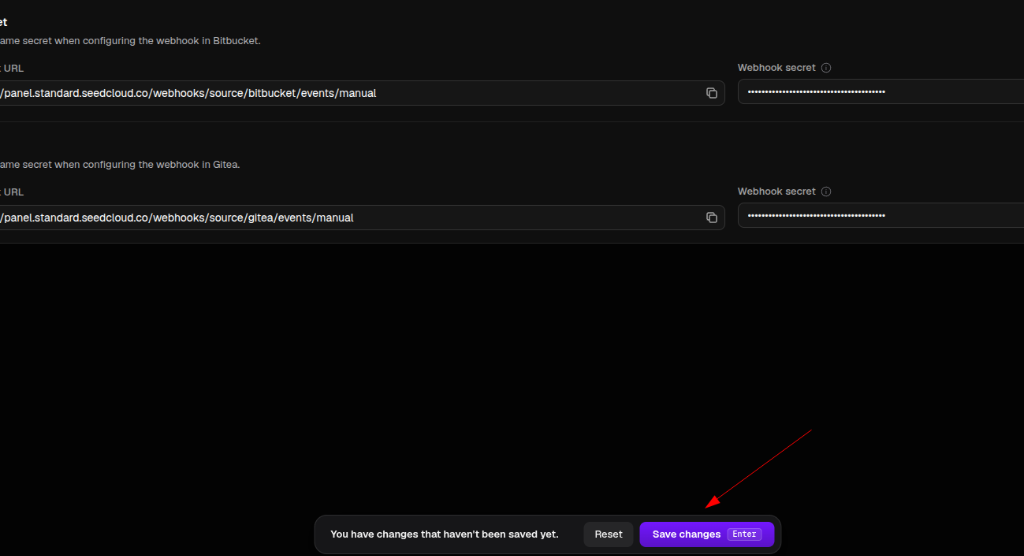Click the Save changes button
This screenshot has width=1024, height=556.
(707, 534)
